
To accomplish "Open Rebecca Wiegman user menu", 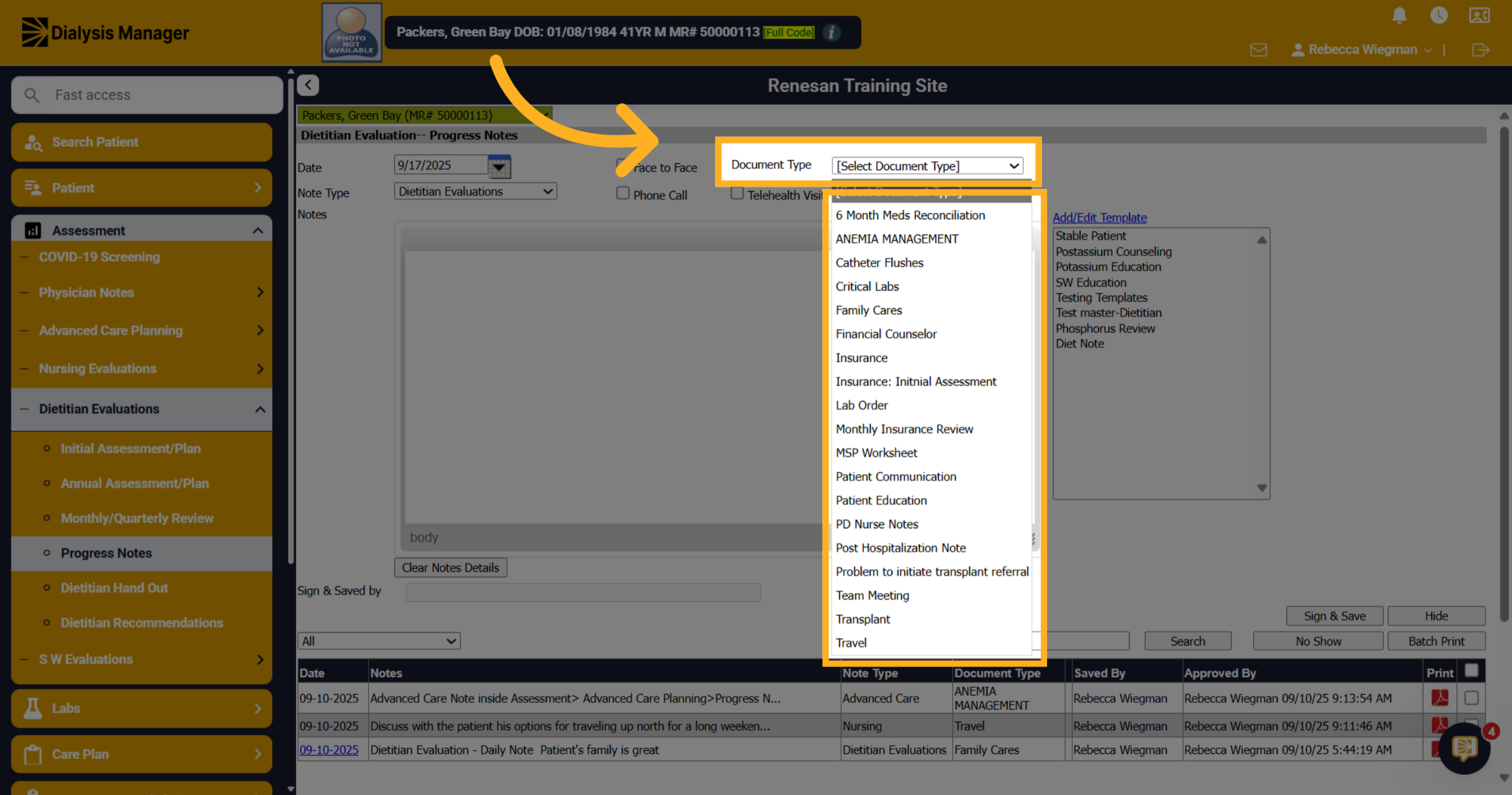I will tap(1362, 50).
